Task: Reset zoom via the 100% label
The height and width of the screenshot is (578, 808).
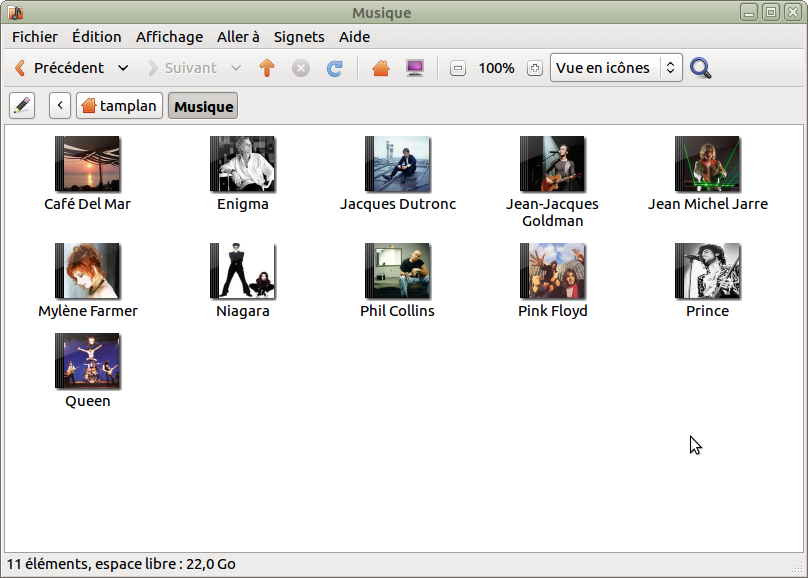Action: [496, 68]
